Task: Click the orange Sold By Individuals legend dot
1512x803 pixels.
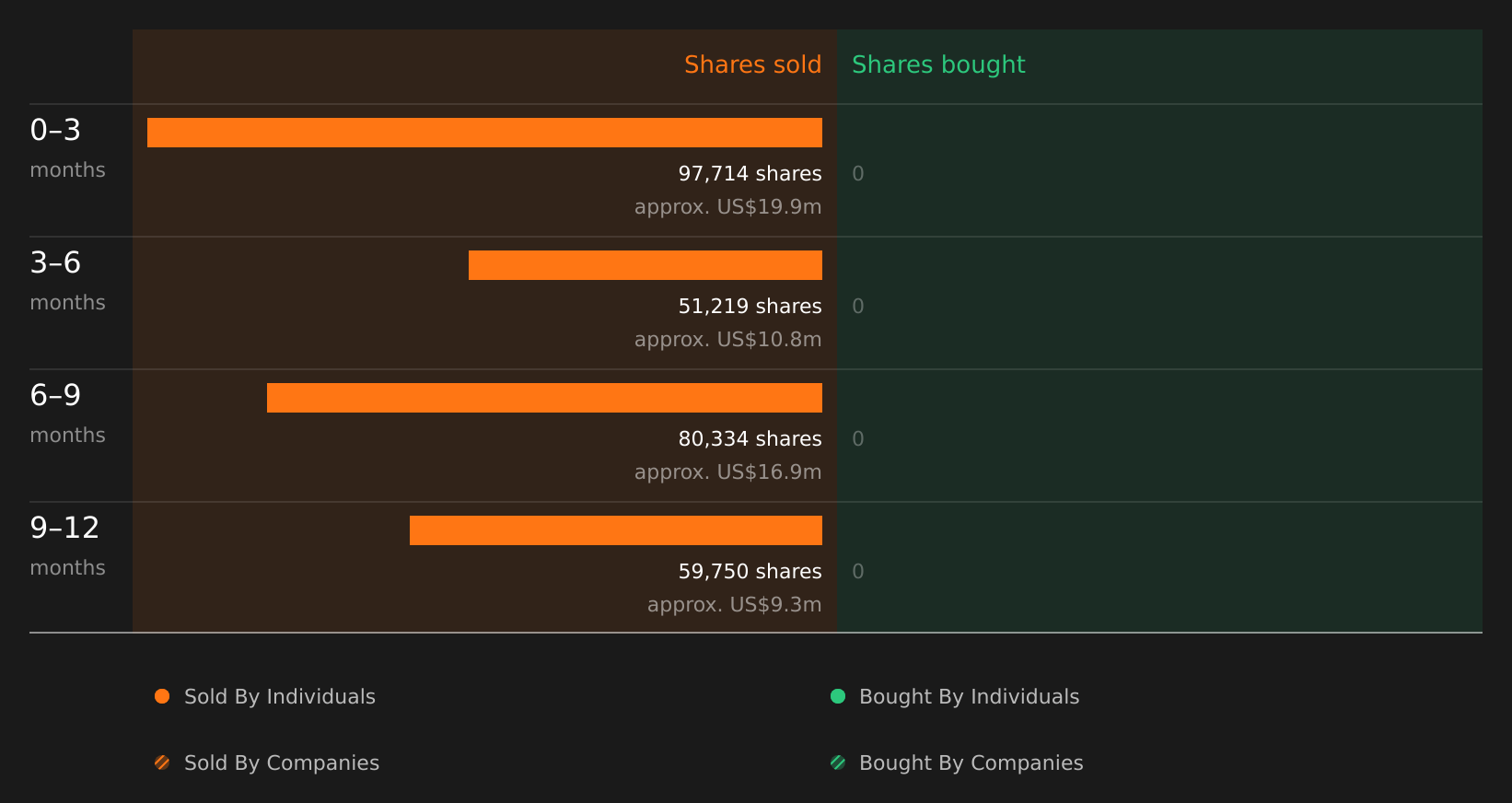Action: (162, 696)
